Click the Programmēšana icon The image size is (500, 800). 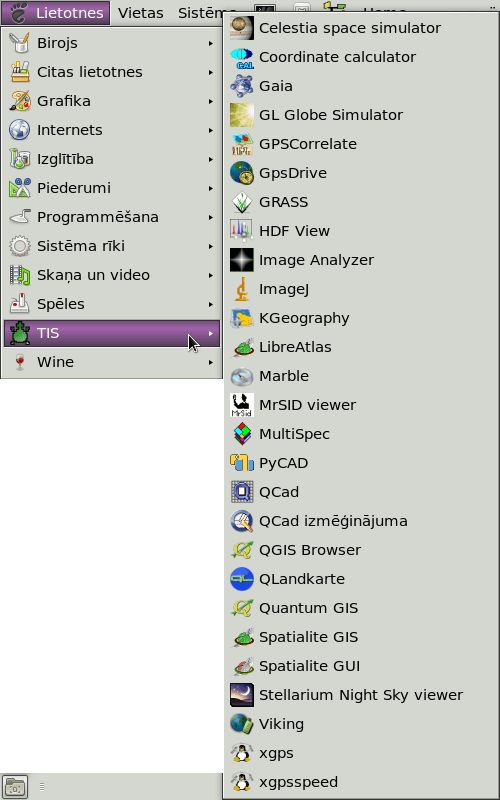pyautogui.click(x=20, y=217)
